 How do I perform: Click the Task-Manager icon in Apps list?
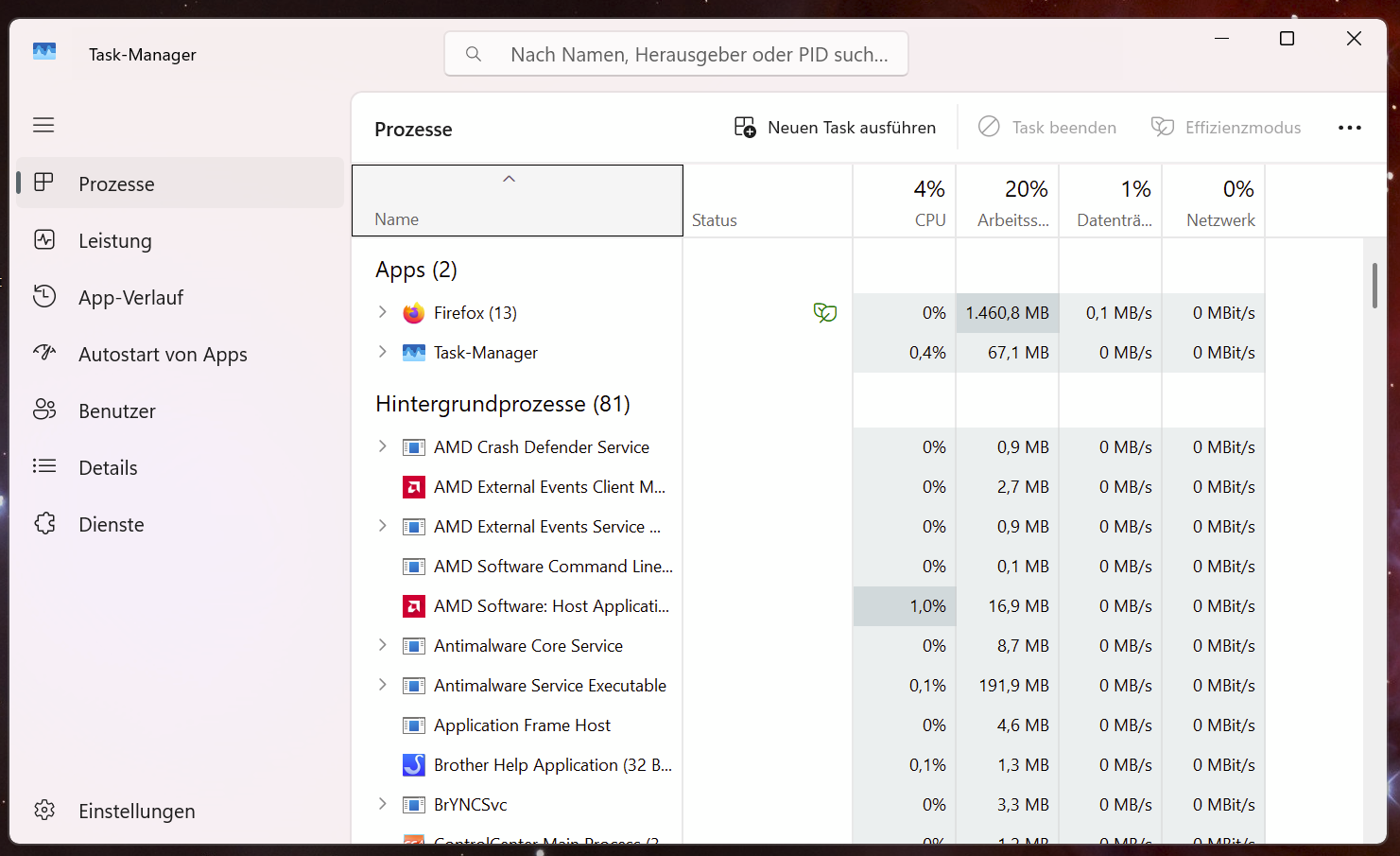coord(413,353)
